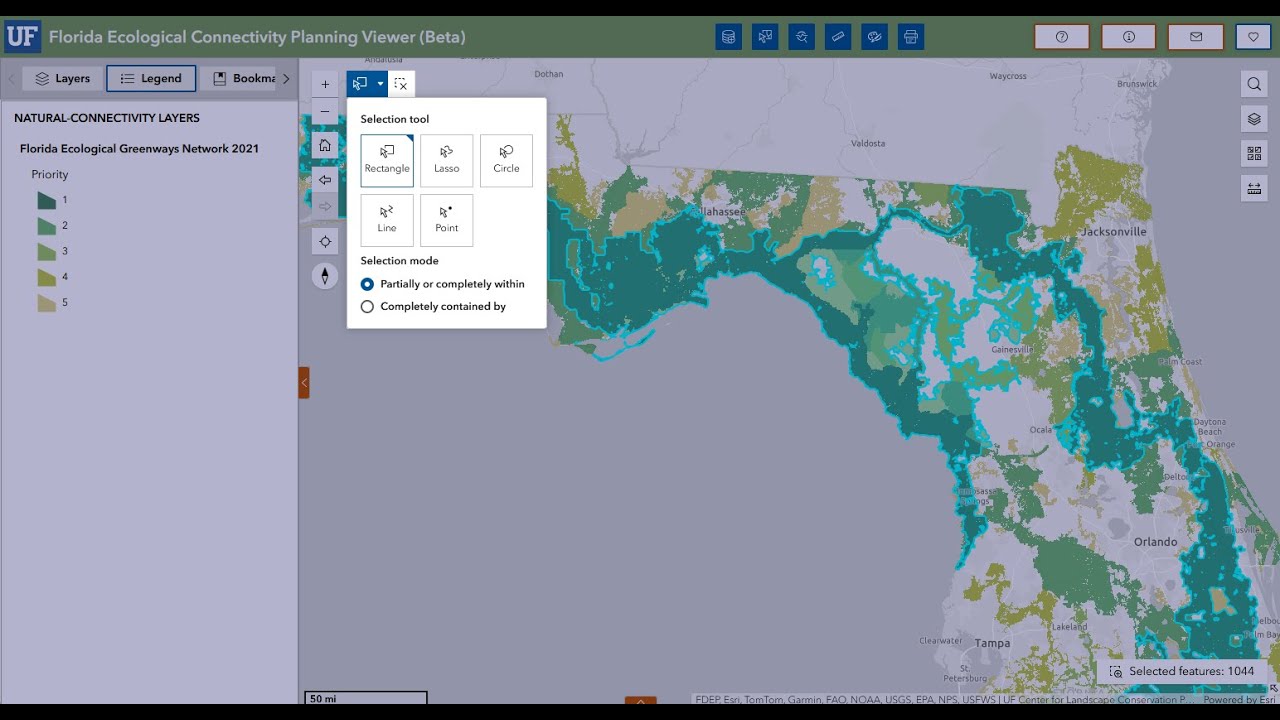Find my location on the map

pyautogui.click(x=325, y=241)
